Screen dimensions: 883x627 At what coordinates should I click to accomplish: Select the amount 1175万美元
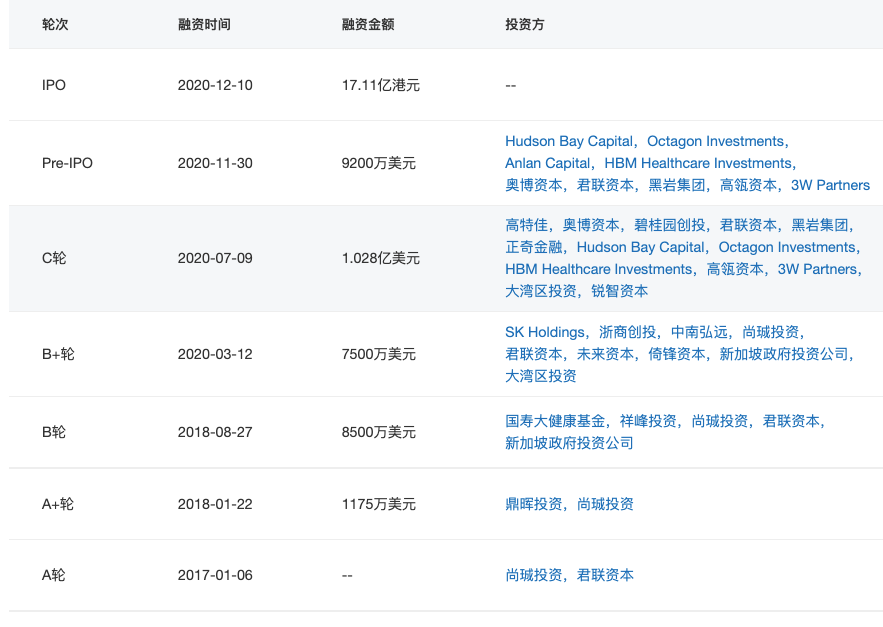click(x=378, y=504)
